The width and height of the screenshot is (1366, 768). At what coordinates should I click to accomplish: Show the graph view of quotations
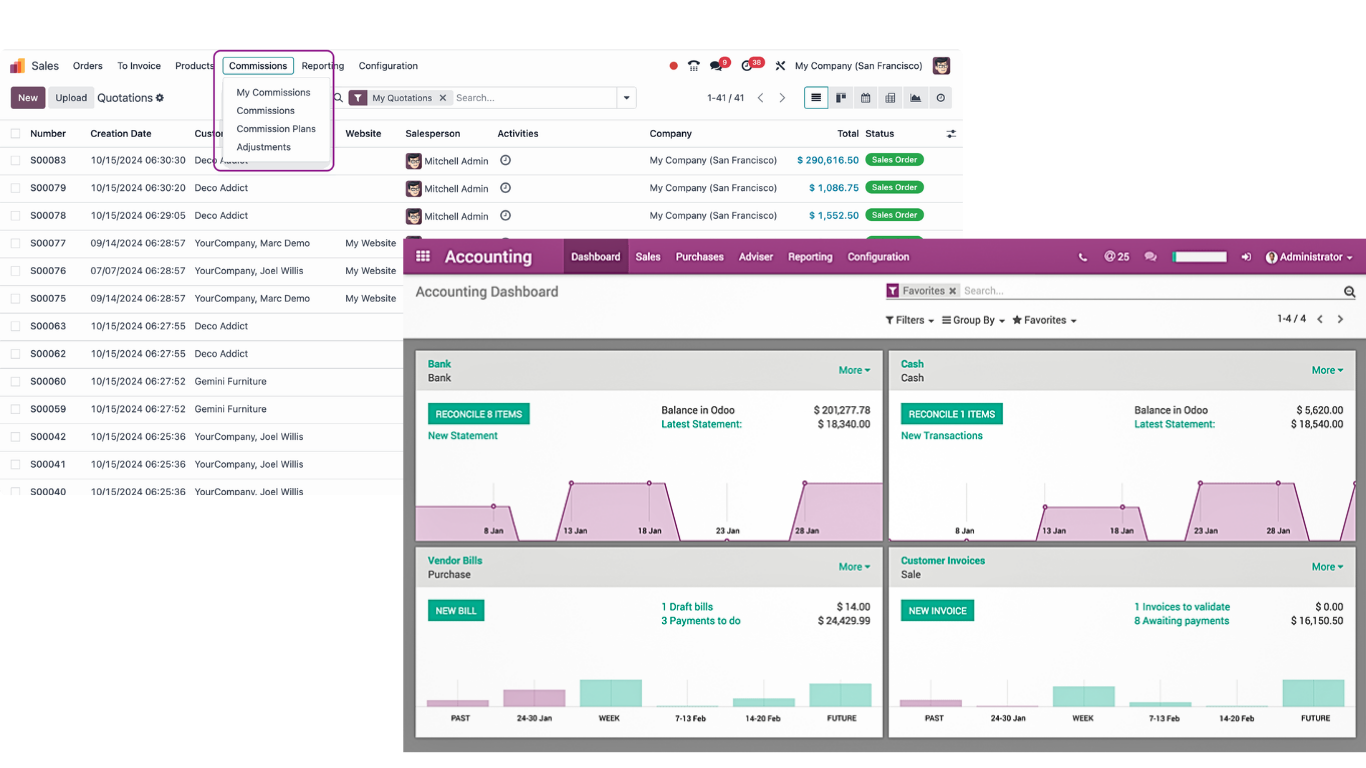click(915, 98)
